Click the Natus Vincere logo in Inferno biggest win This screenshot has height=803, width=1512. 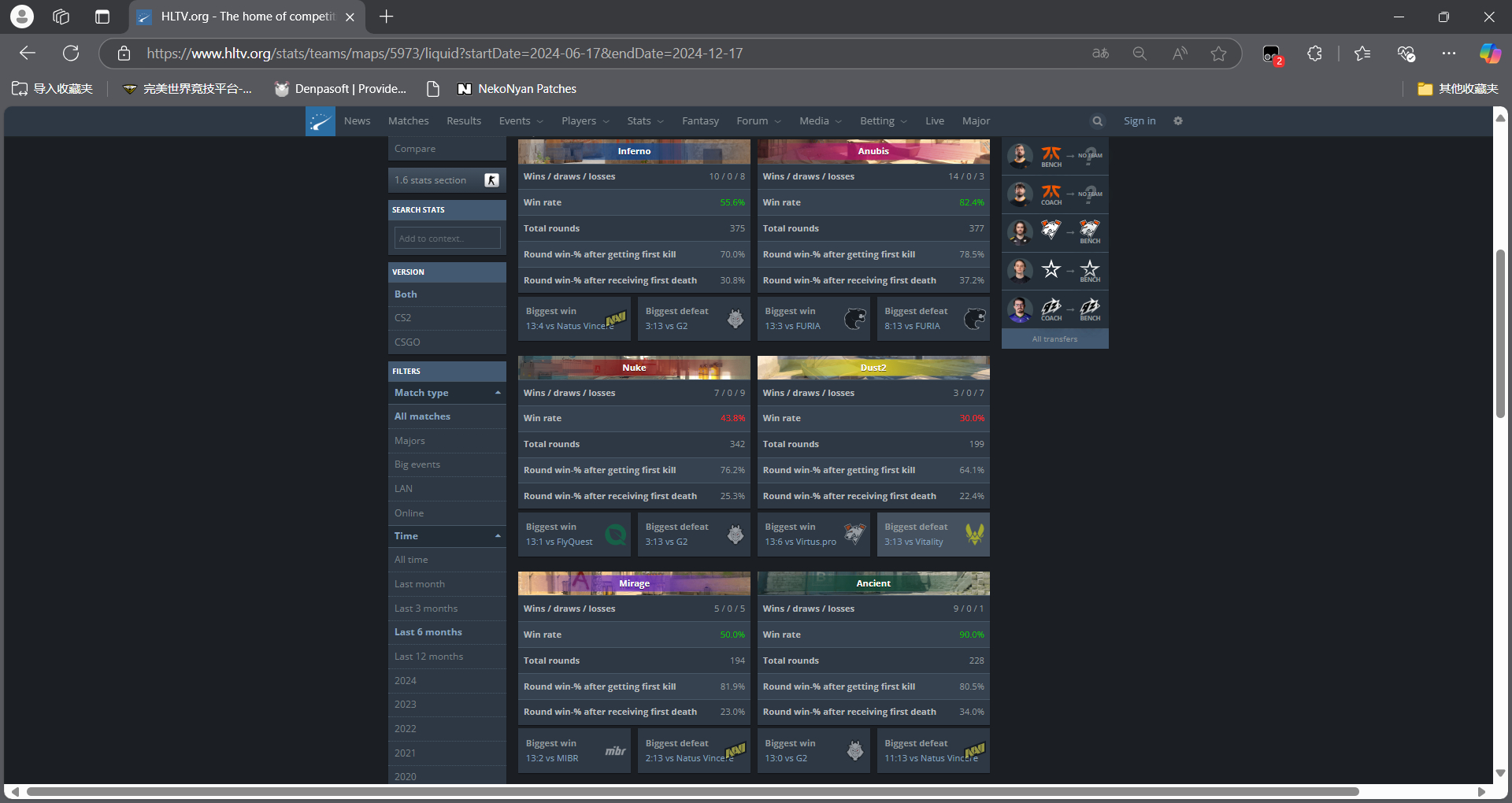(616, 319)
